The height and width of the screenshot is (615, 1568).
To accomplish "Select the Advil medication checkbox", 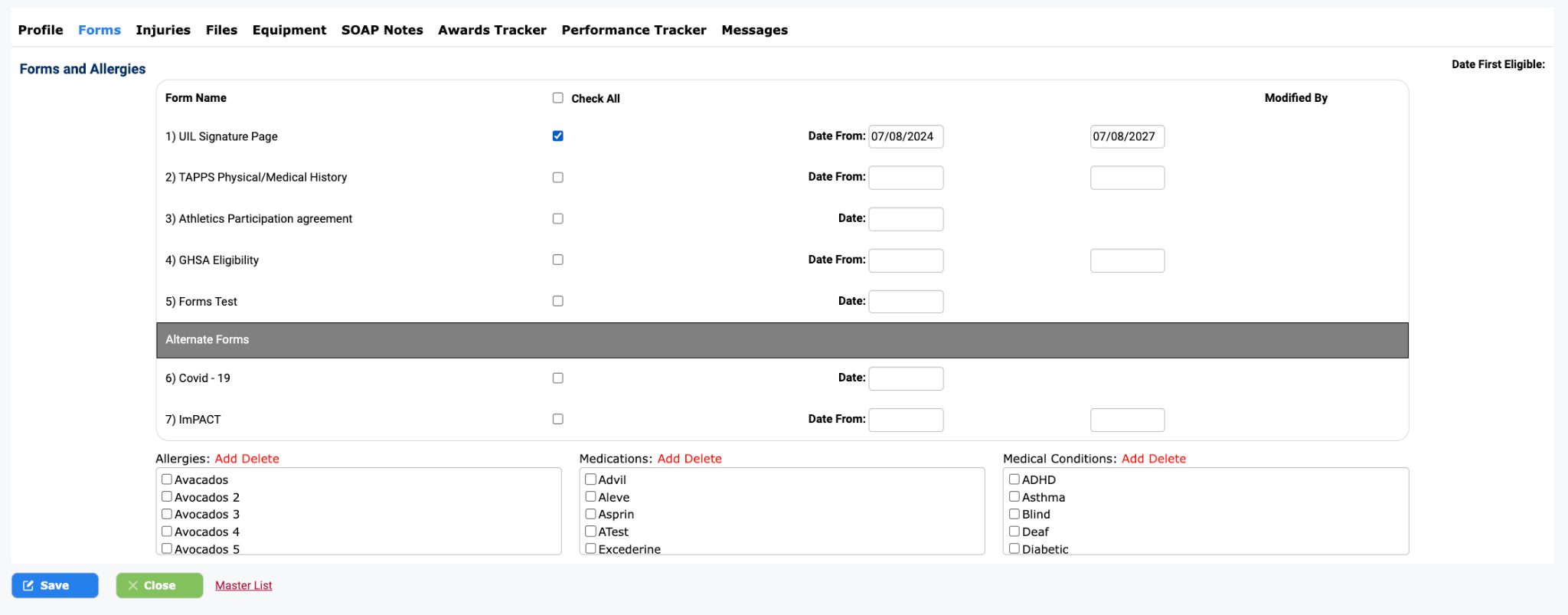I will point(590,479).
